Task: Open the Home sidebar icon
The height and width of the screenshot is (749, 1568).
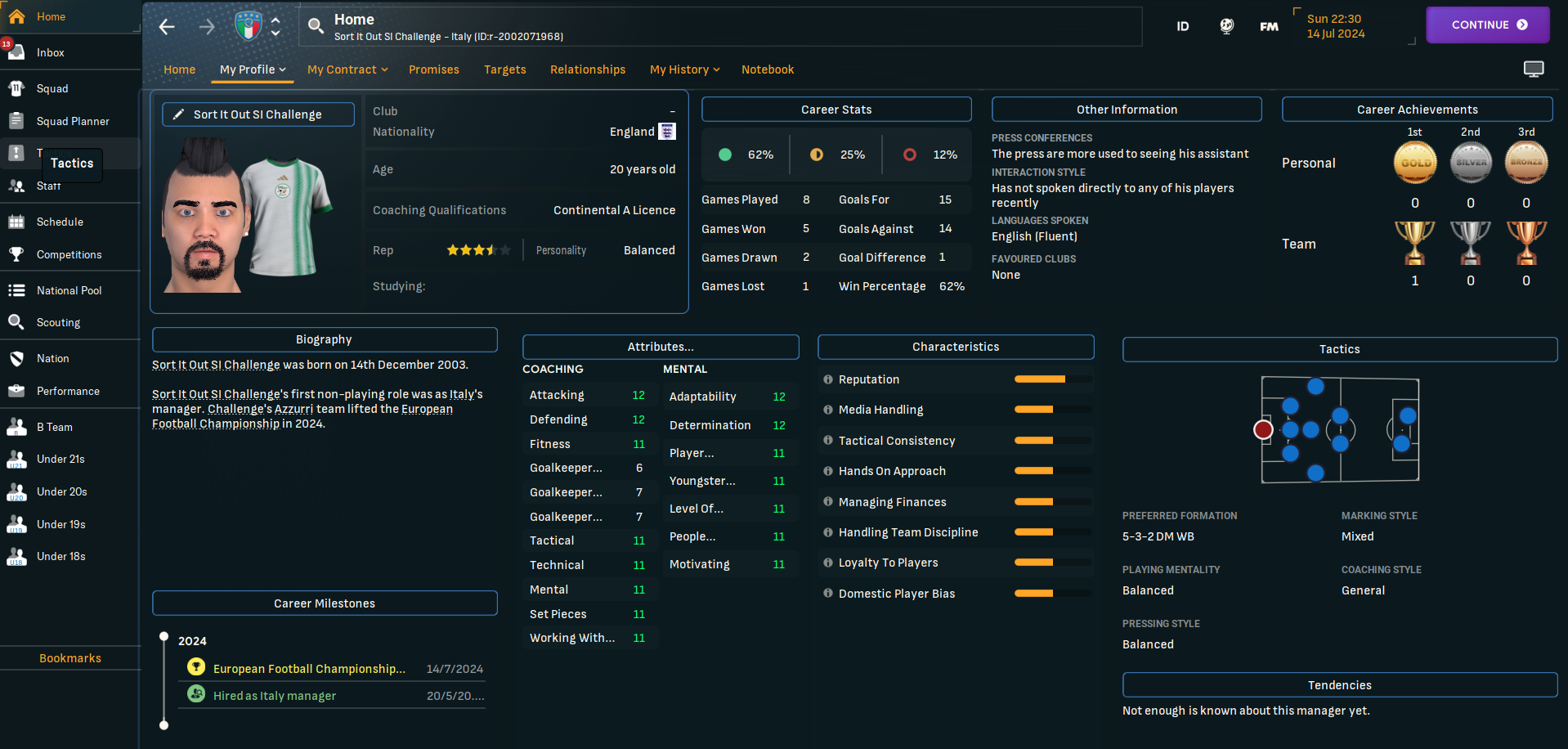Action: tap(16, 16)
